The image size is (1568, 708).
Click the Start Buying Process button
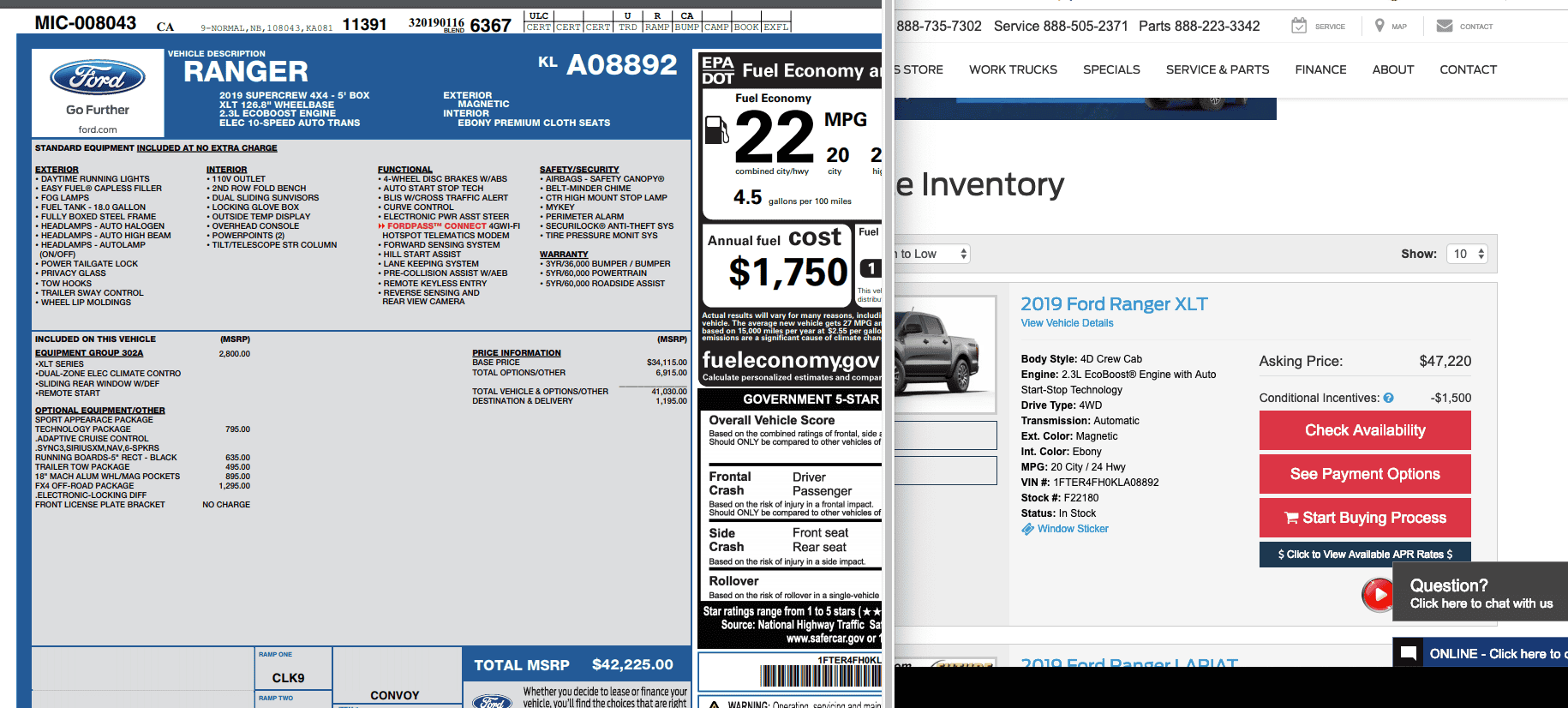1365,518
